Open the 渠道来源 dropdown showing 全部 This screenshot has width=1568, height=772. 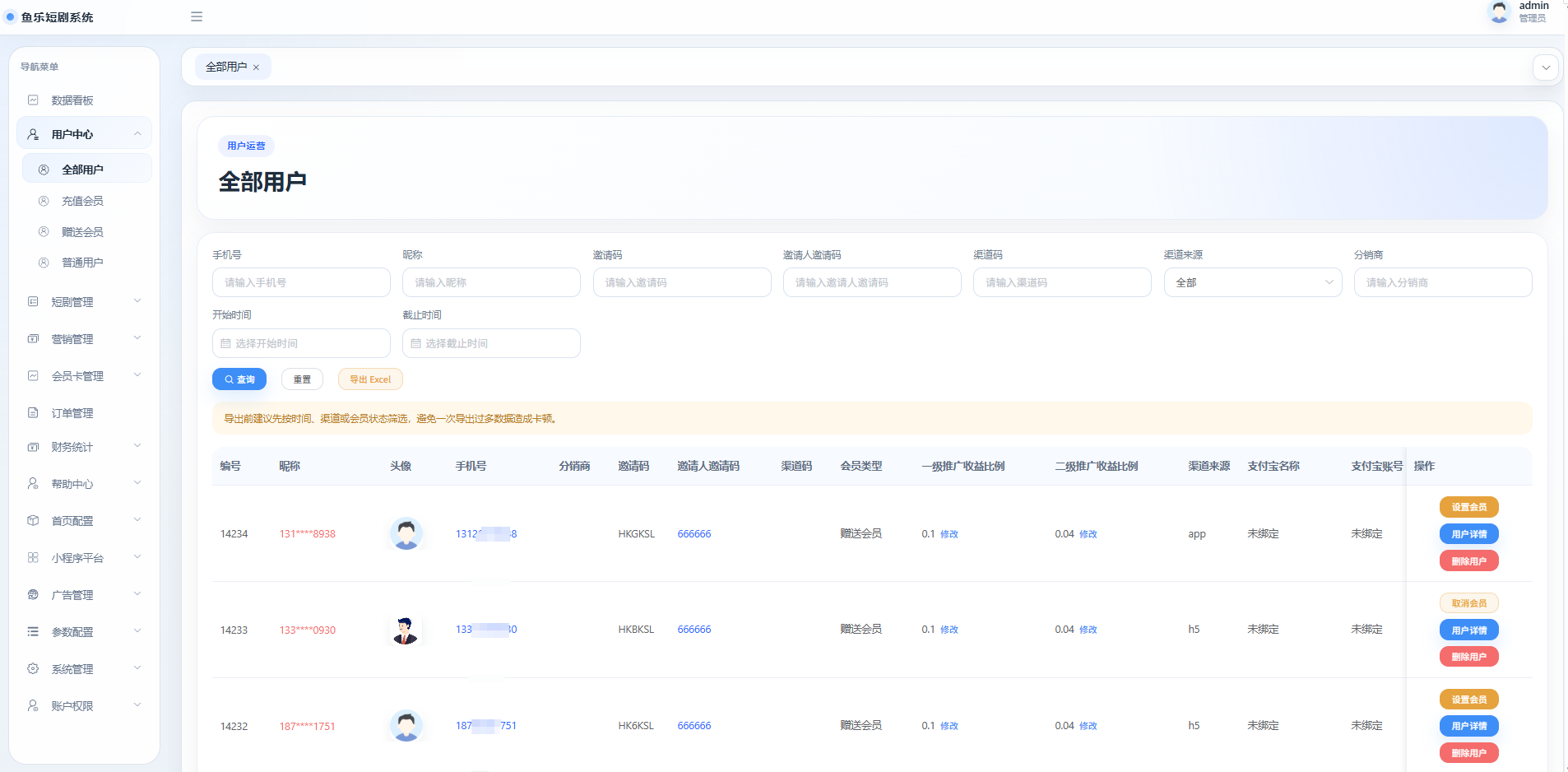pyautogui.click(x=1253, y=282)
